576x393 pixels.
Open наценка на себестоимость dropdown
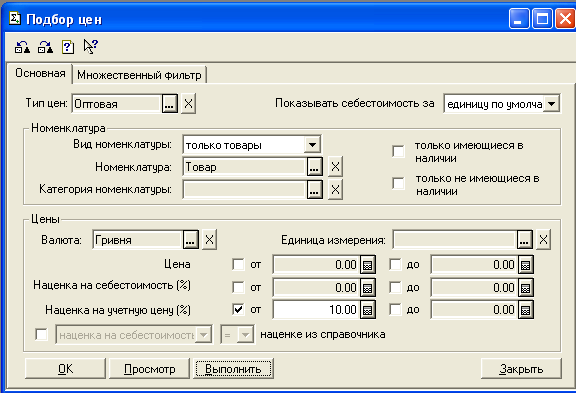click(x=203, y=335)
